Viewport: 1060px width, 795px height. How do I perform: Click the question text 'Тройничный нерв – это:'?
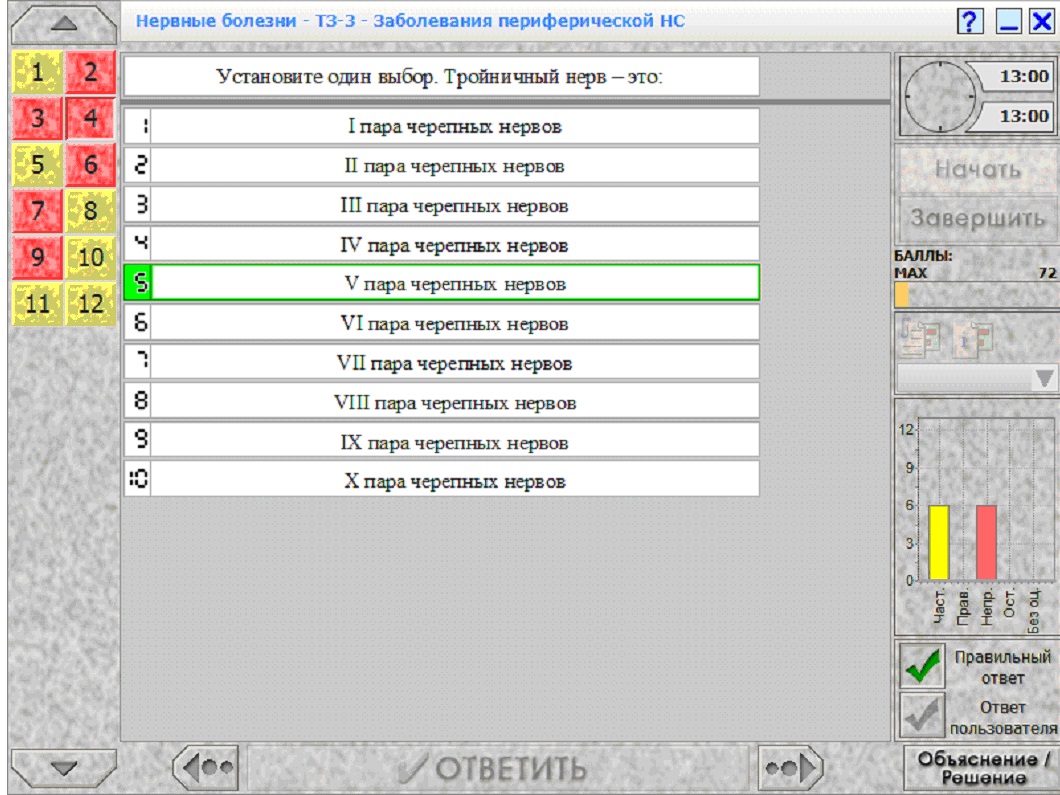553,76
